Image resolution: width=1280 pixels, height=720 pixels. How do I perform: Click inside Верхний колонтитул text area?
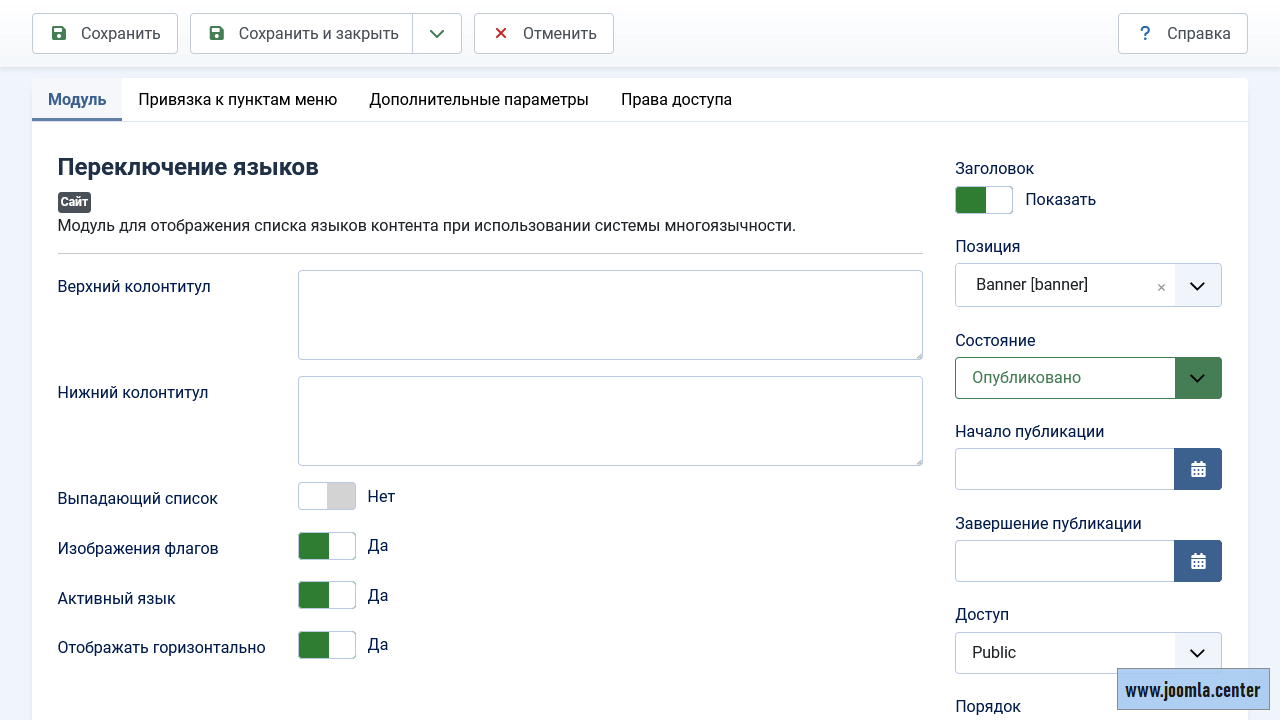[x=609, y=315]
